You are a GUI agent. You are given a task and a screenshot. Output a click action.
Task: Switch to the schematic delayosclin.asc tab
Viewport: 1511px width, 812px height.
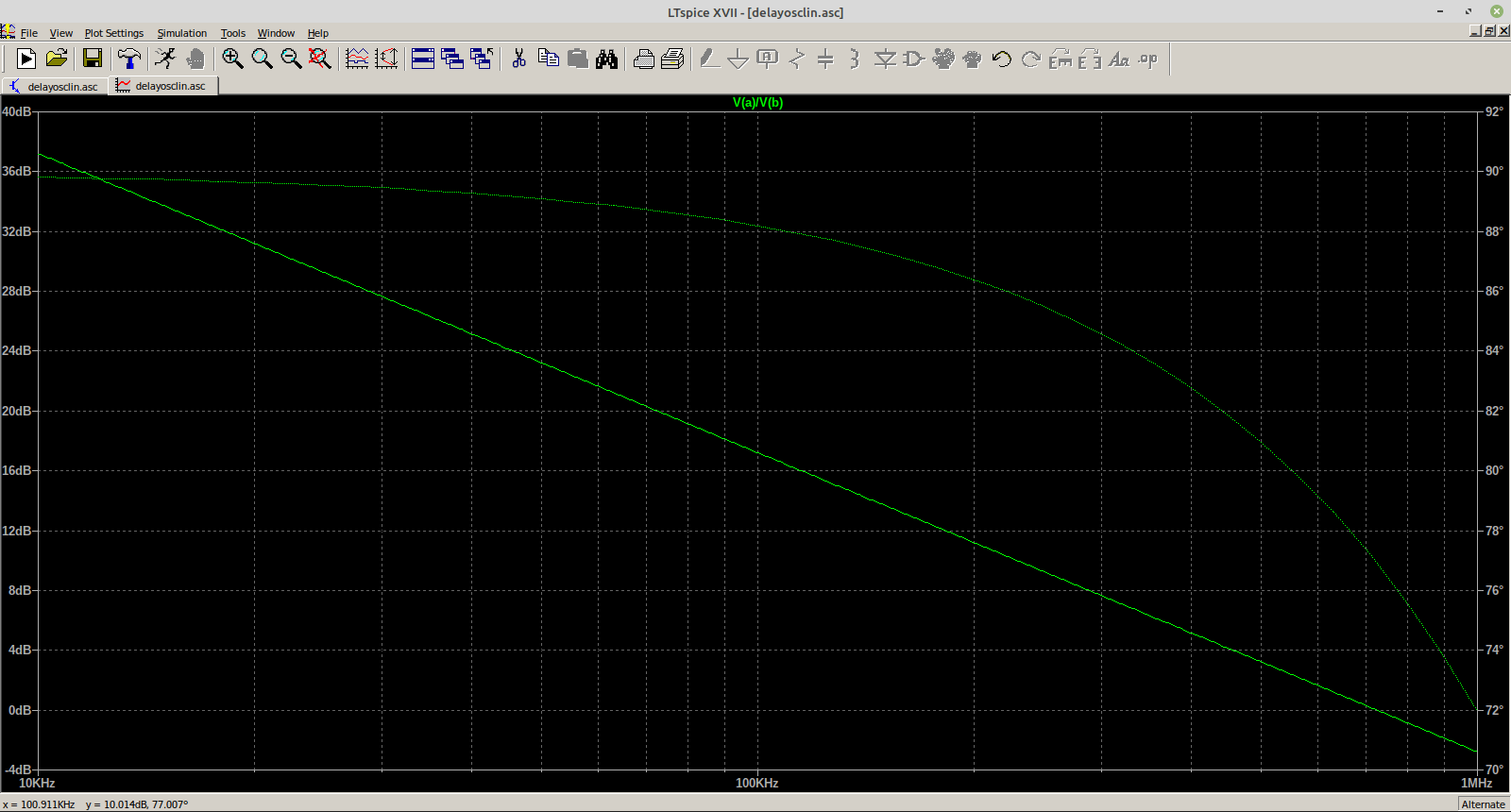click(55, 86)
